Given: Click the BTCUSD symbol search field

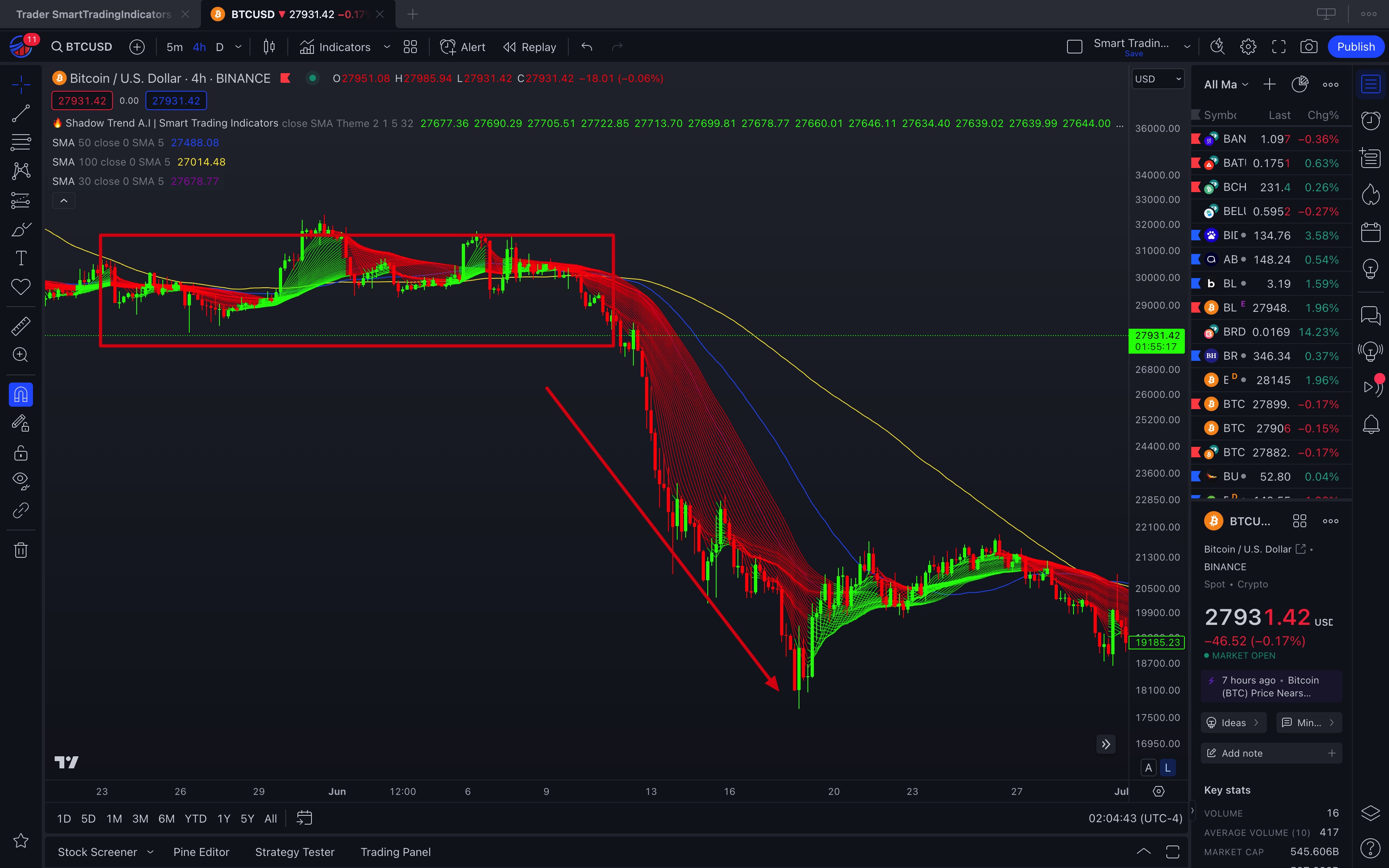Looking at the screenshot, I should point(82,47).
